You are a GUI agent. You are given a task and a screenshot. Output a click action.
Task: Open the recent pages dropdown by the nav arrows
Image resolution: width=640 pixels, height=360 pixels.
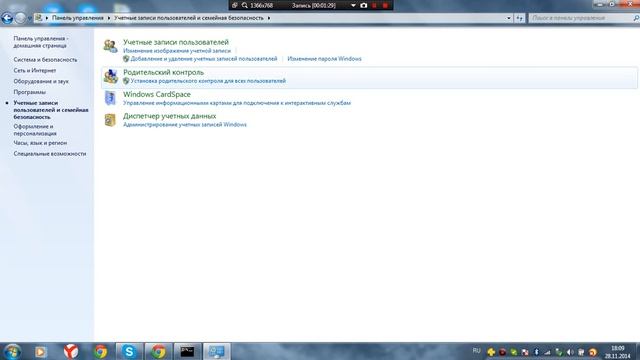(29, 18)
